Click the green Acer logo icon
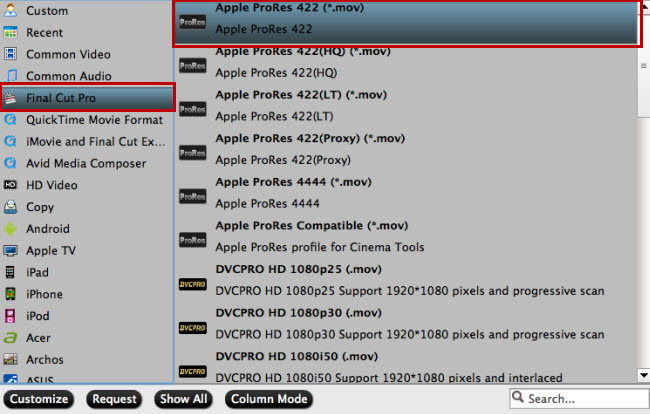This screenshot has height=414, width=650. 10,338
